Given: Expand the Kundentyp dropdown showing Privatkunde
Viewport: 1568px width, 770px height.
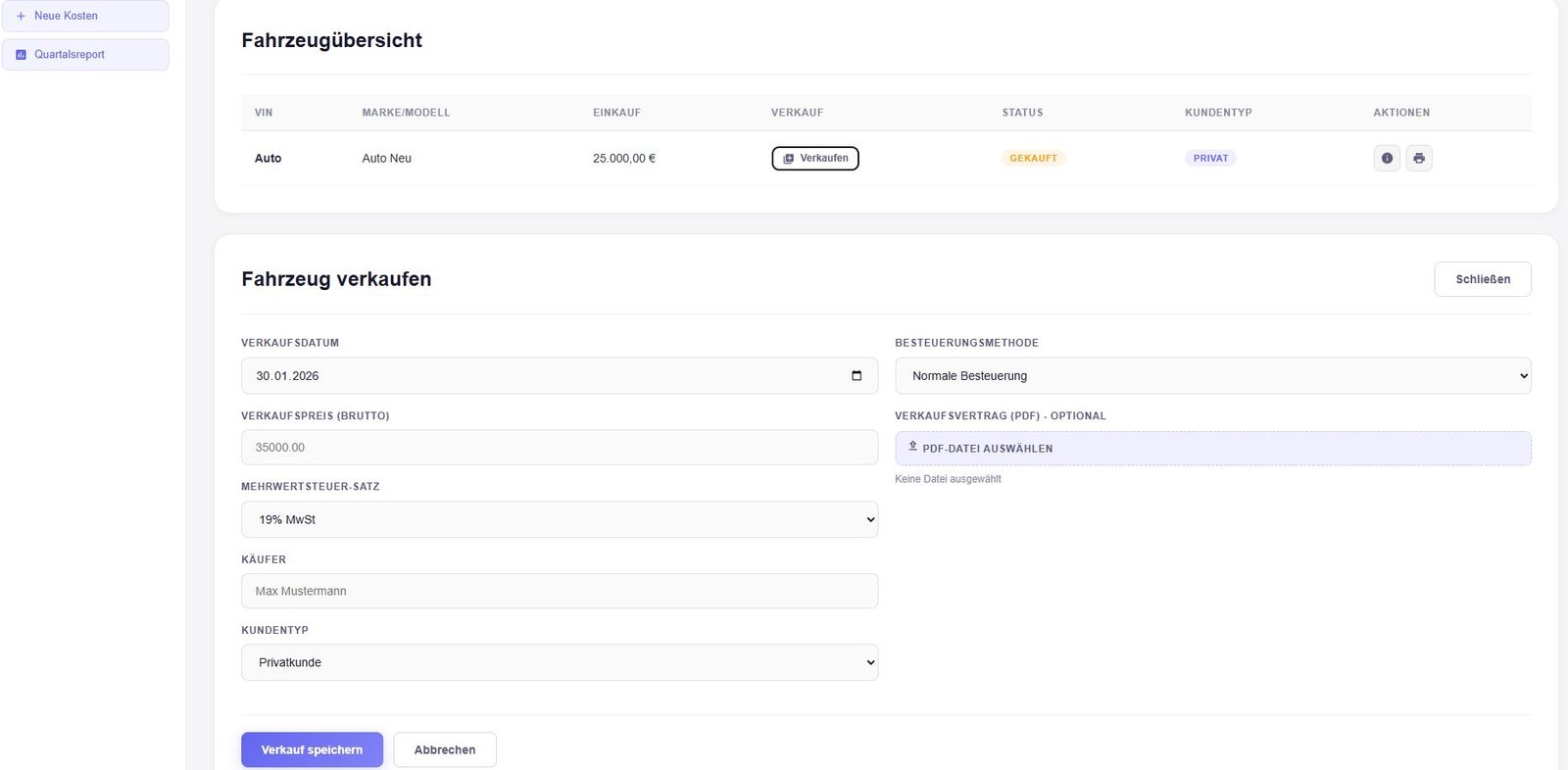Looking at the screenshot, I should 559,663.
